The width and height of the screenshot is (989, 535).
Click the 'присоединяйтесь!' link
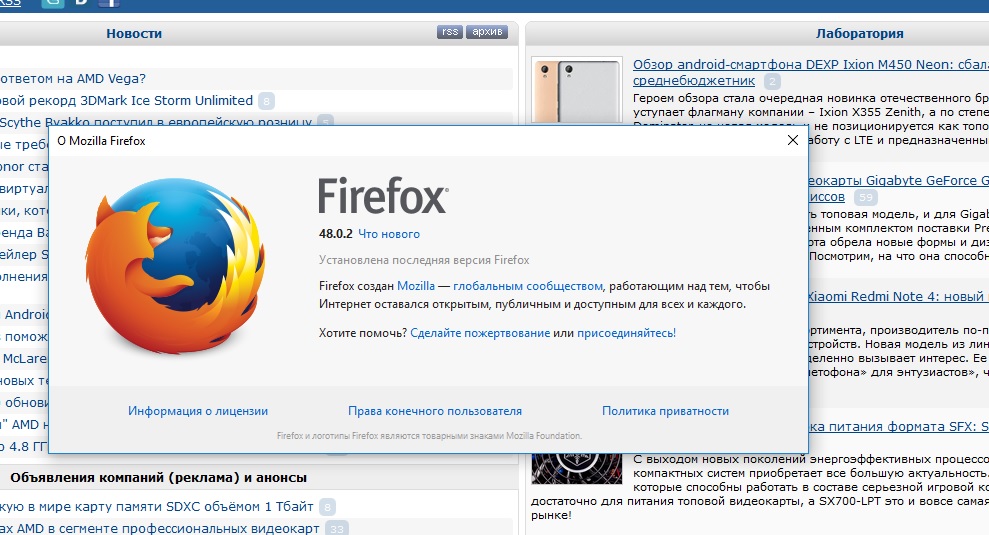pyautogui.click(x=626, y=333)
